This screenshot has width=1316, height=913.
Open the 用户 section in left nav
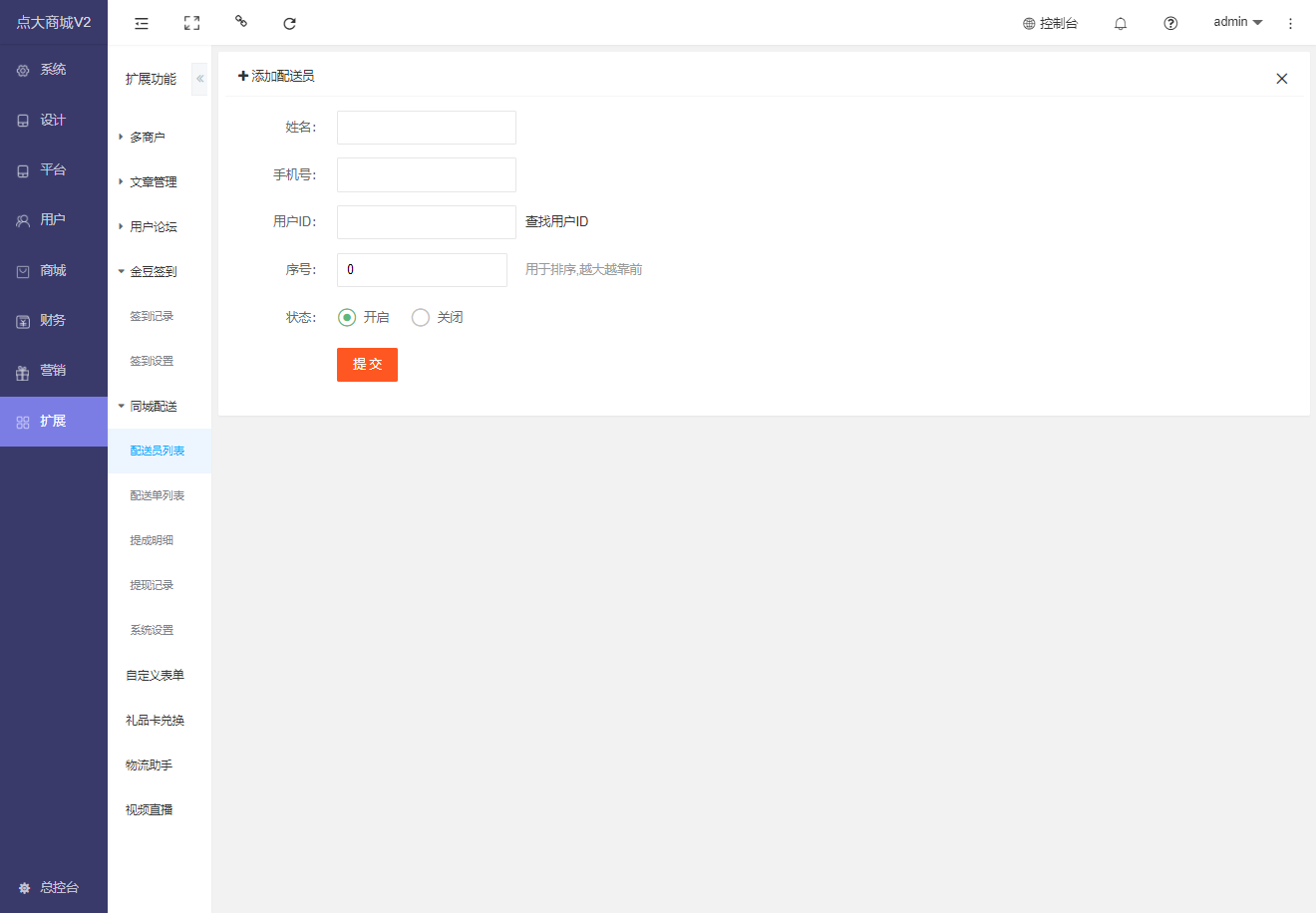[x=54, y=219]
